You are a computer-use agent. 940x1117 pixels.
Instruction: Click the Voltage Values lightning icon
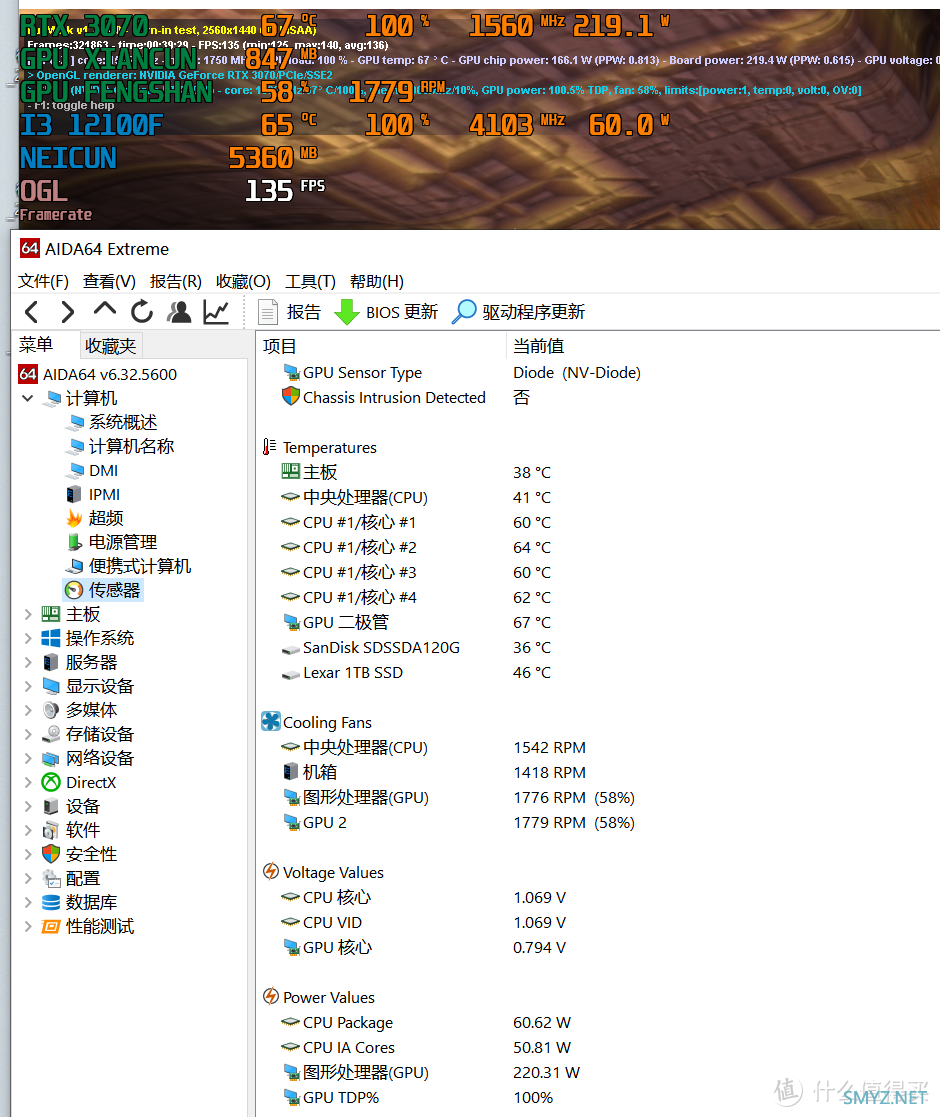[x=271, y=871]
